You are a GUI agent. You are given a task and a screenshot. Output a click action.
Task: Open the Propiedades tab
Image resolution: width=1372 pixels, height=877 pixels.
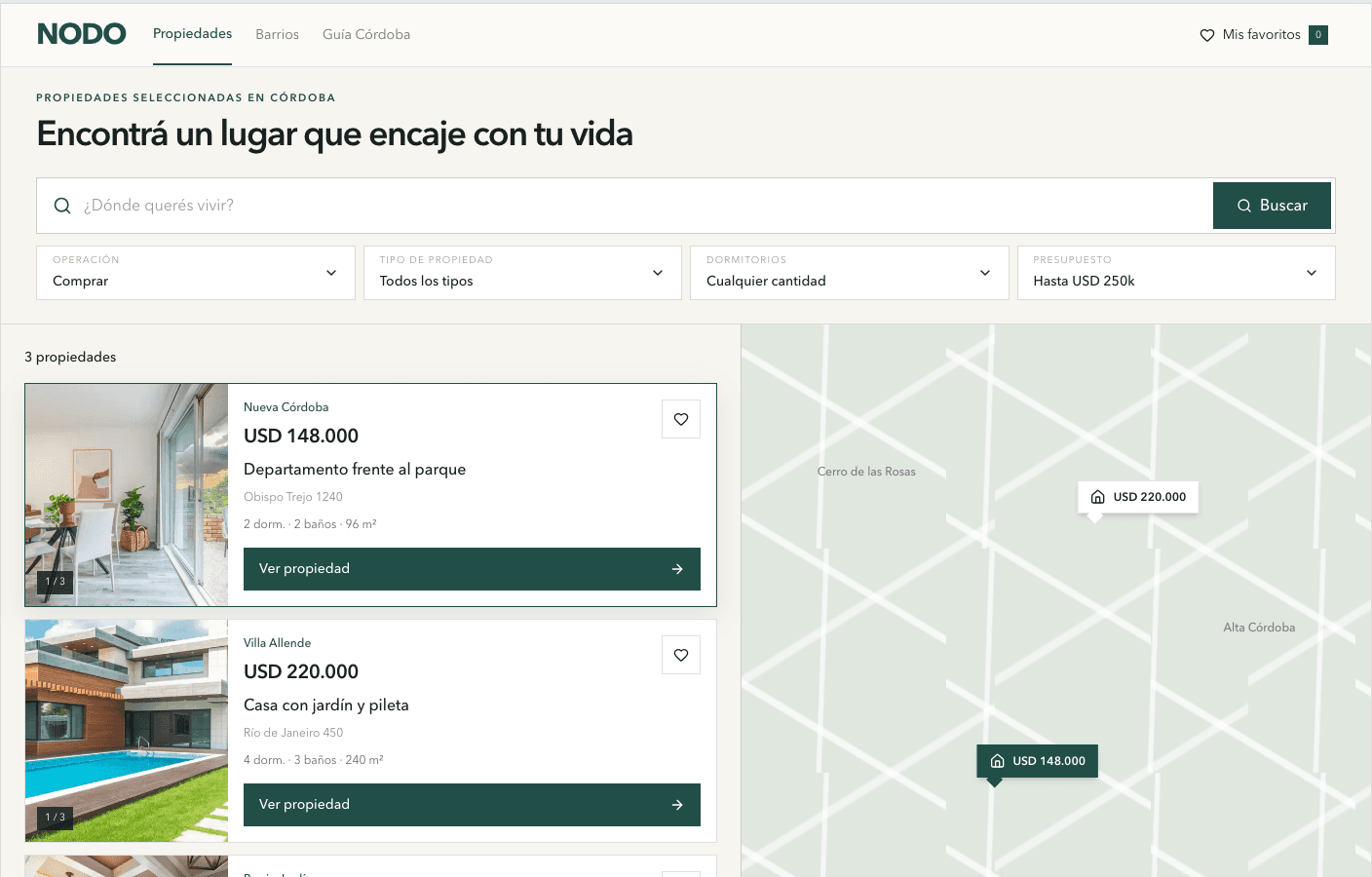pos(192,34)
